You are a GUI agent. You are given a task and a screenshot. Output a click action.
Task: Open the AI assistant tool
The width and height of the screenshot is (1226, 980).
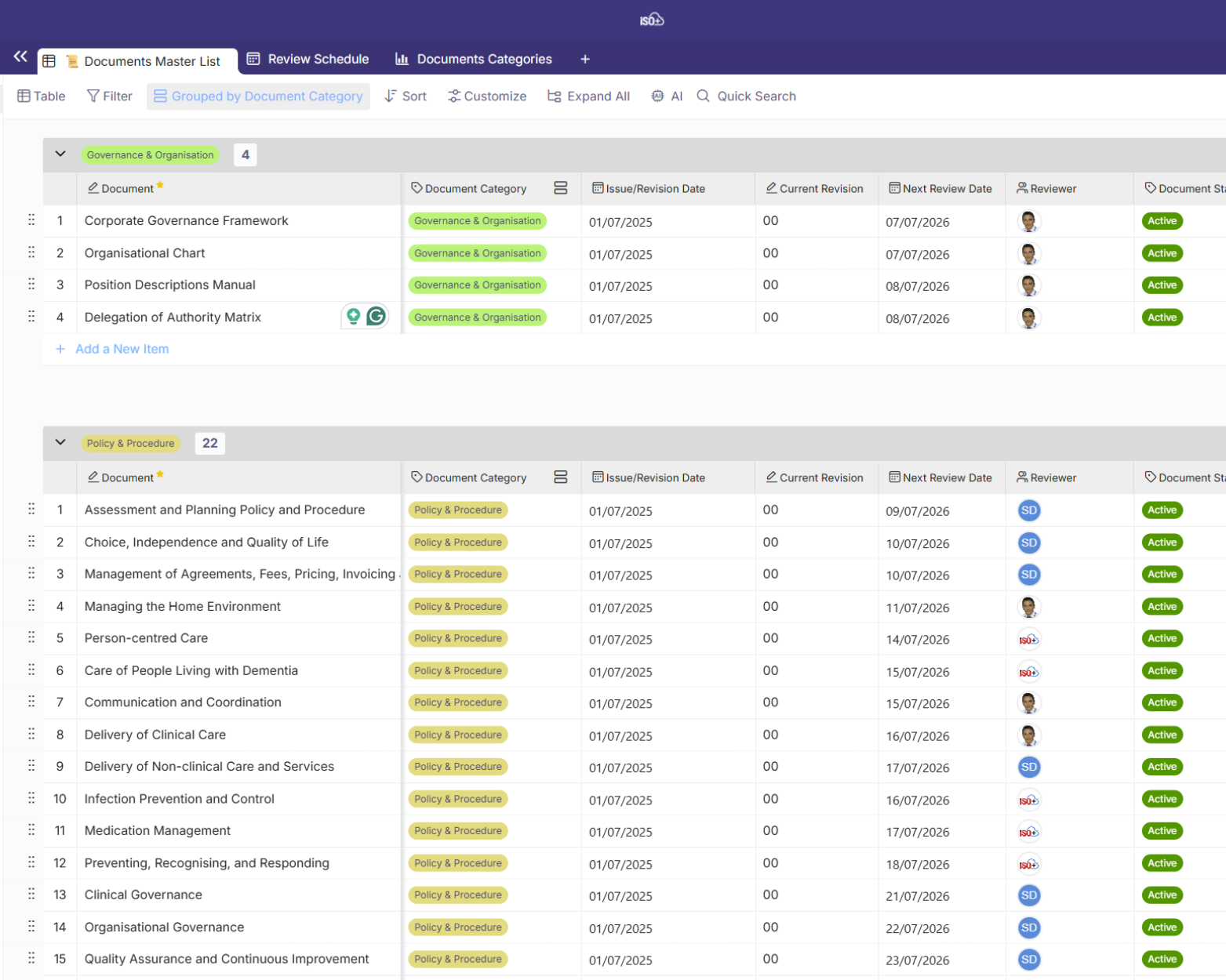(x=667, y=96)
